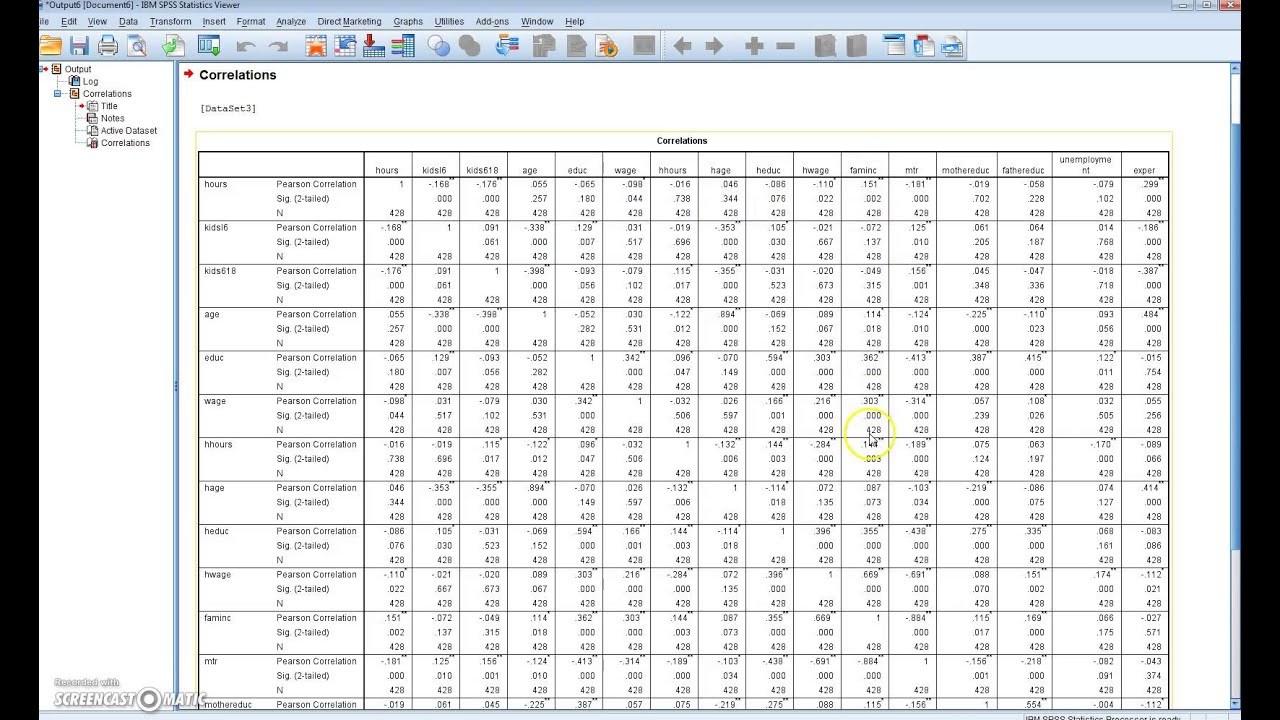Viewport: 1280px width, 720px height.
Task: Go to Case toolbar icon
Action: [x=345, y=45]
